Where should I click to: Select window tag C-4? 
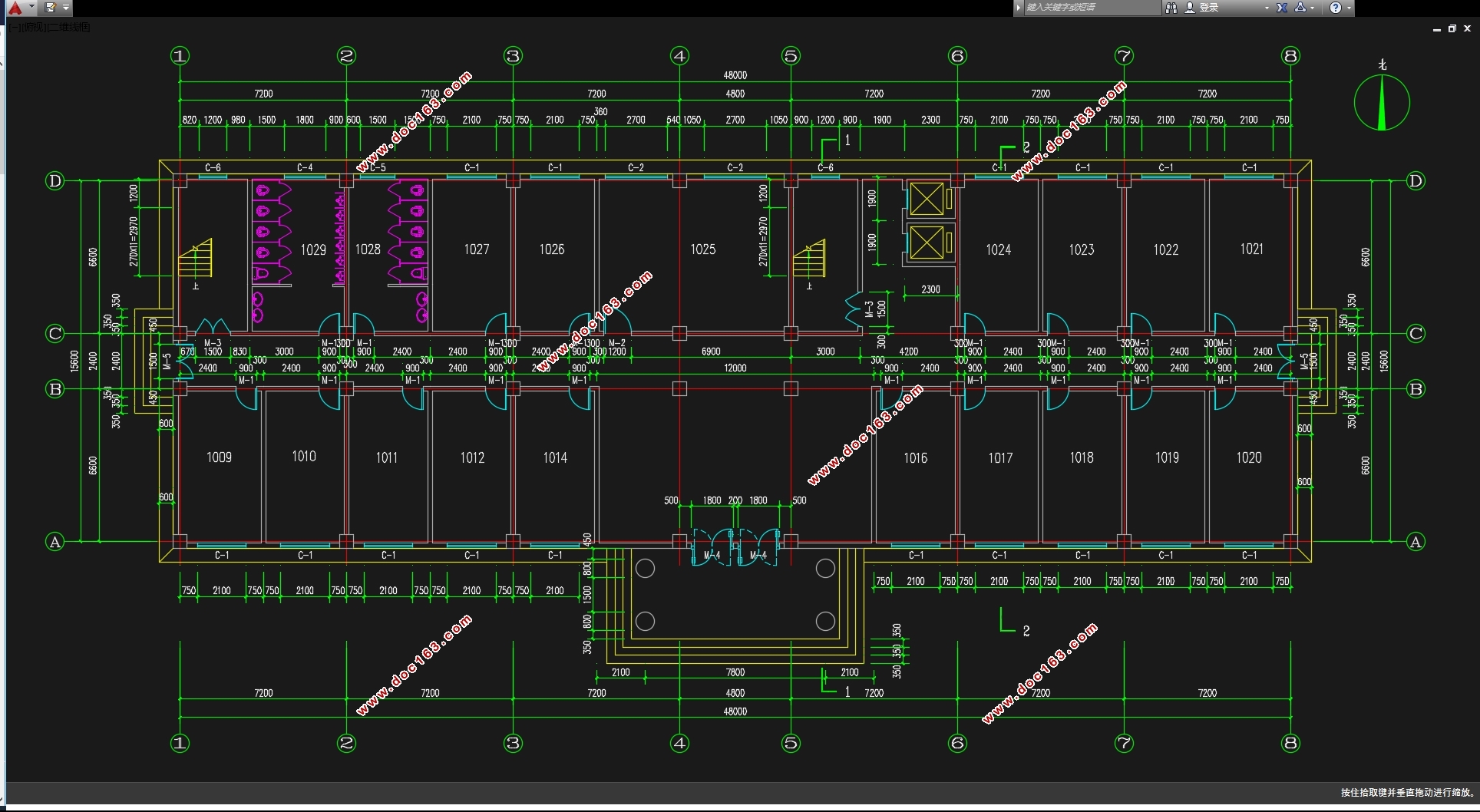pos(305,167)
